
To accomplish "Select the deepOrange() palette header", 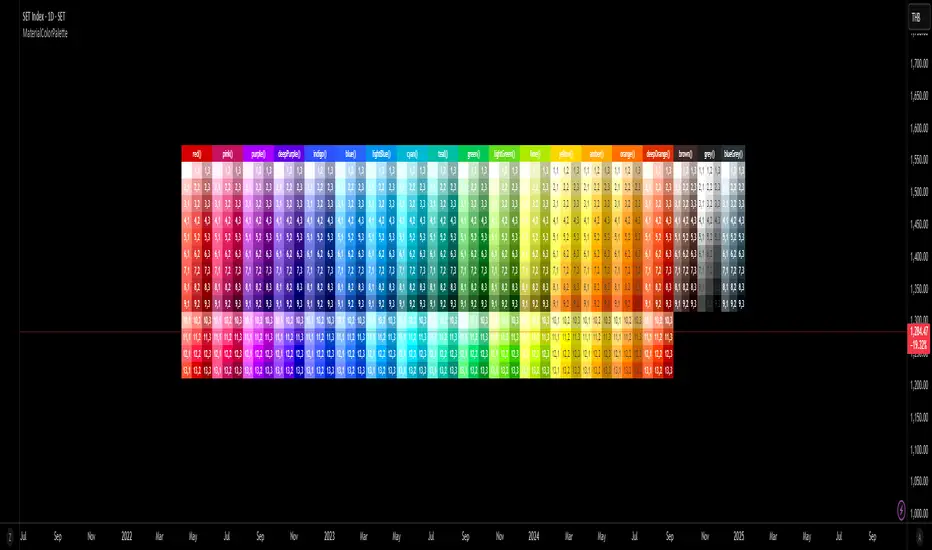I will [657, 155].
